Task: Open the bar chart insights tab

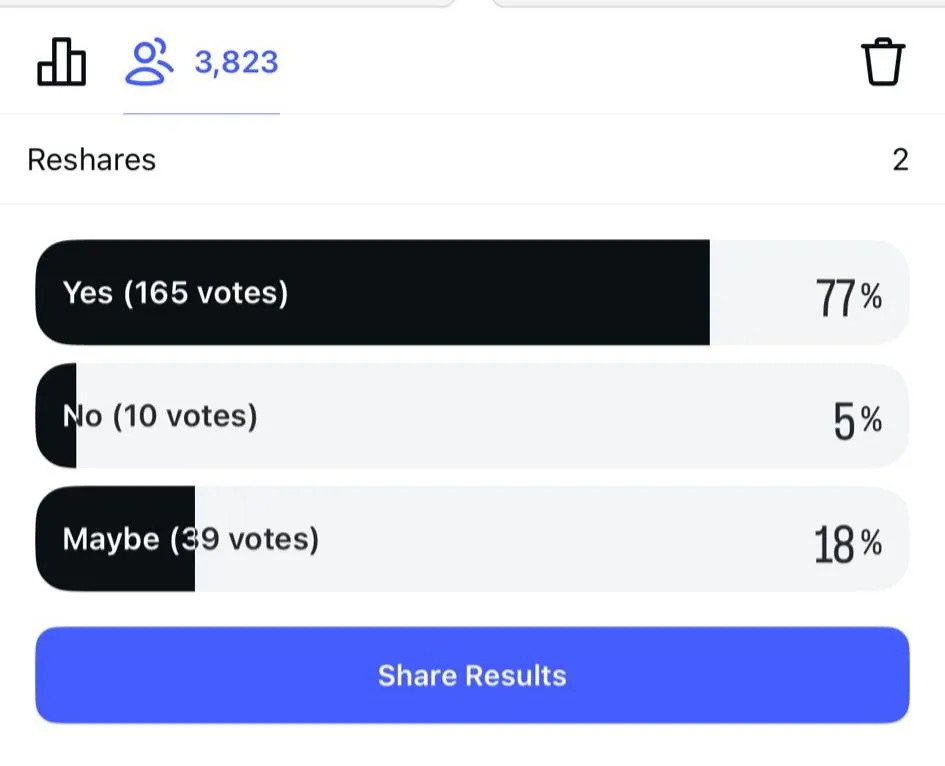Action: tap(61, 63)
